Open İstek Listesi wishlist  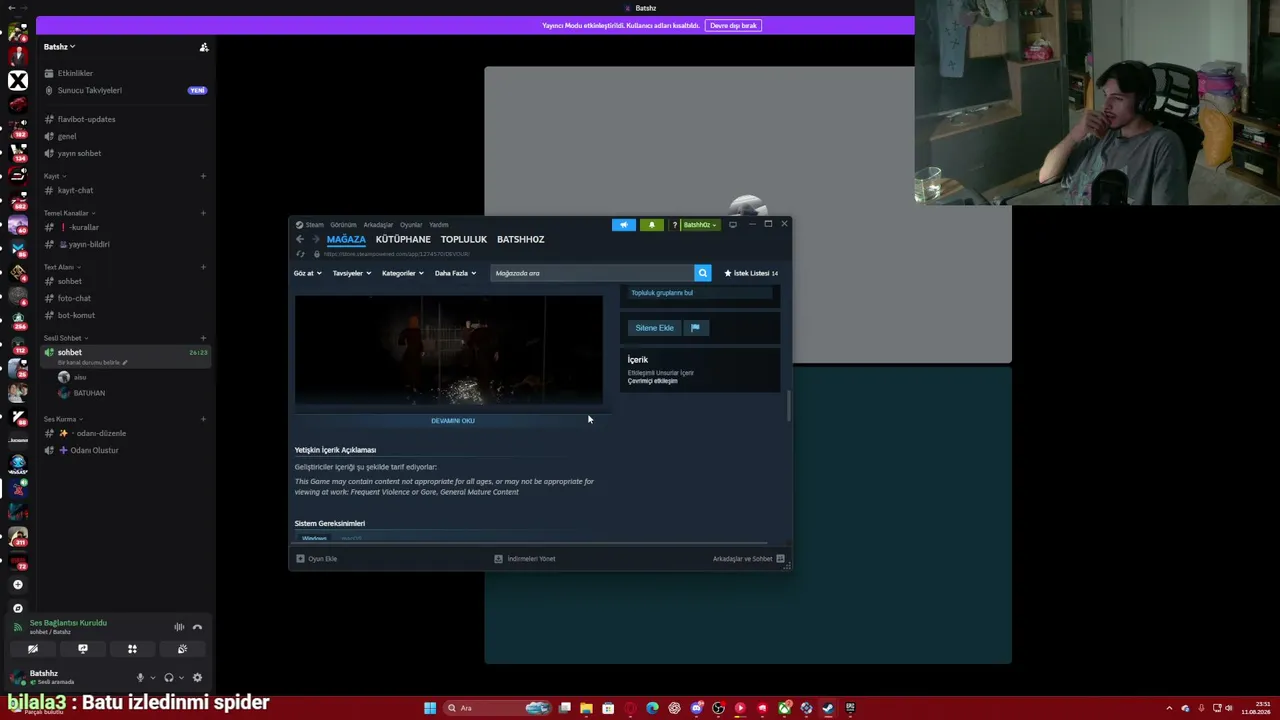pos(751,273)
